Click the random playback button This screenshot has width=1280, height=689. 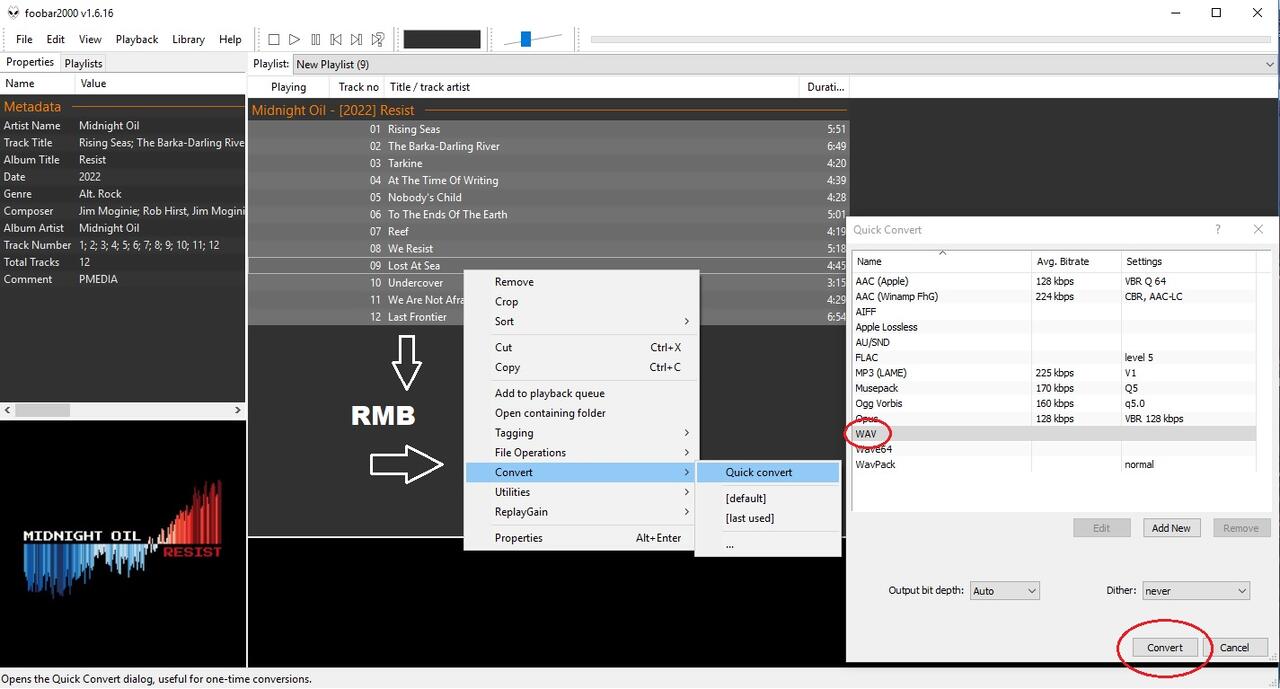point(378,39)
